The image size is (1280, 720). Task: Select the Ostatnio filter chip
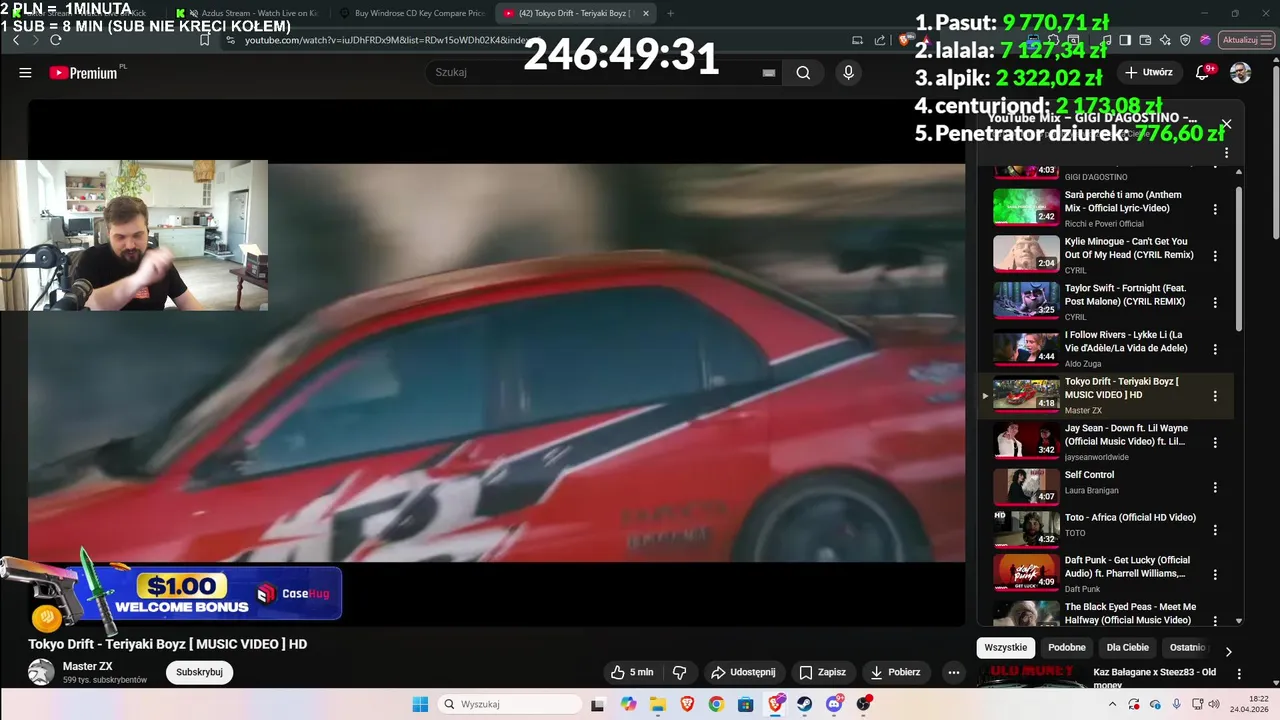1186,647
